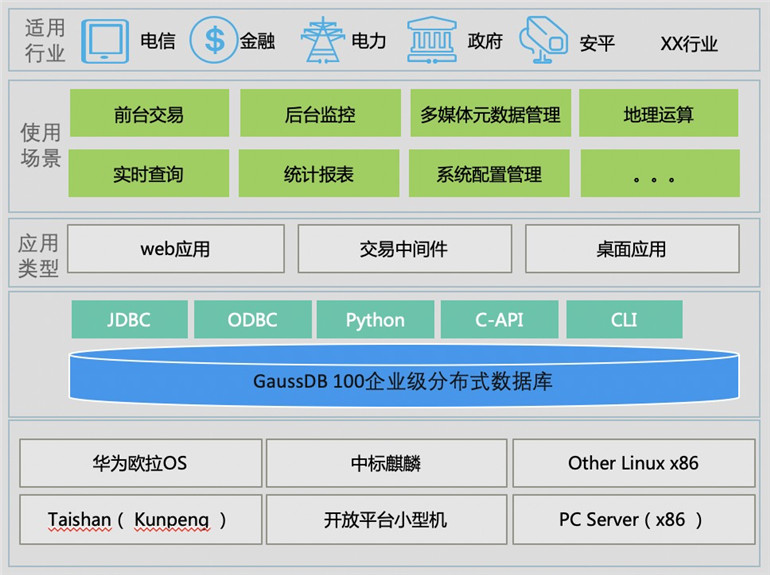770x575 pixels.
Task: Select the Taishan (Kunpeng) box
Action: click(140, 520)
